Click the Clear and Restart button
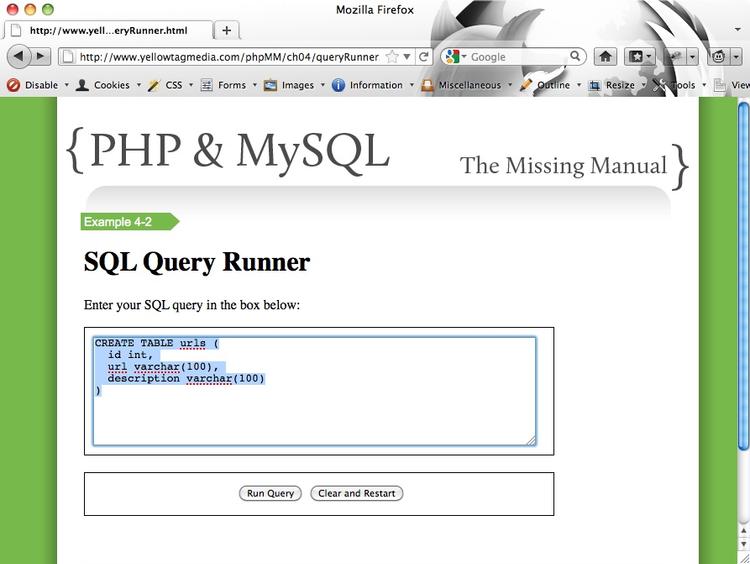This screenshot has height=564, width=750. click(357, 493)
